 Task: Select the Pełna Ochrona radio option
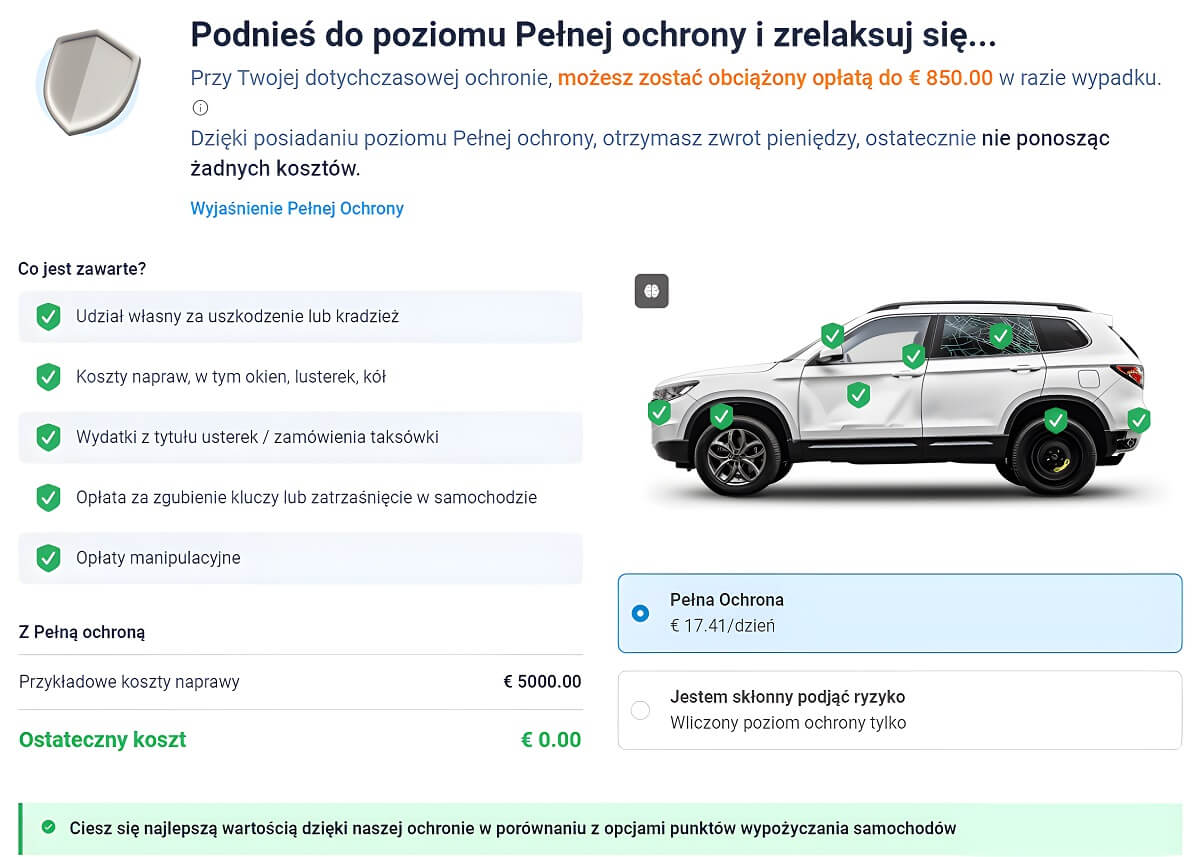[640, 613]
